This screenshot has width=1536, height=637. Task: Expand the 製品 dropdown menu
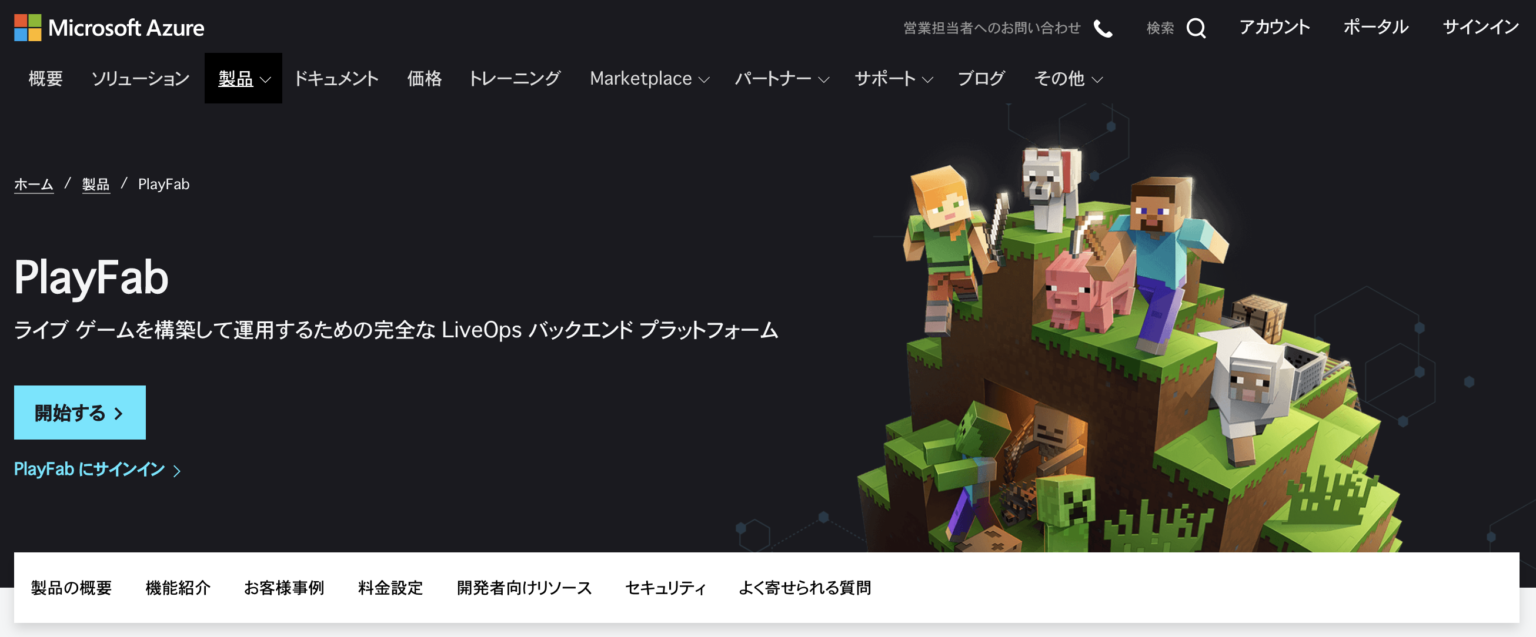(x=244, y=78)
